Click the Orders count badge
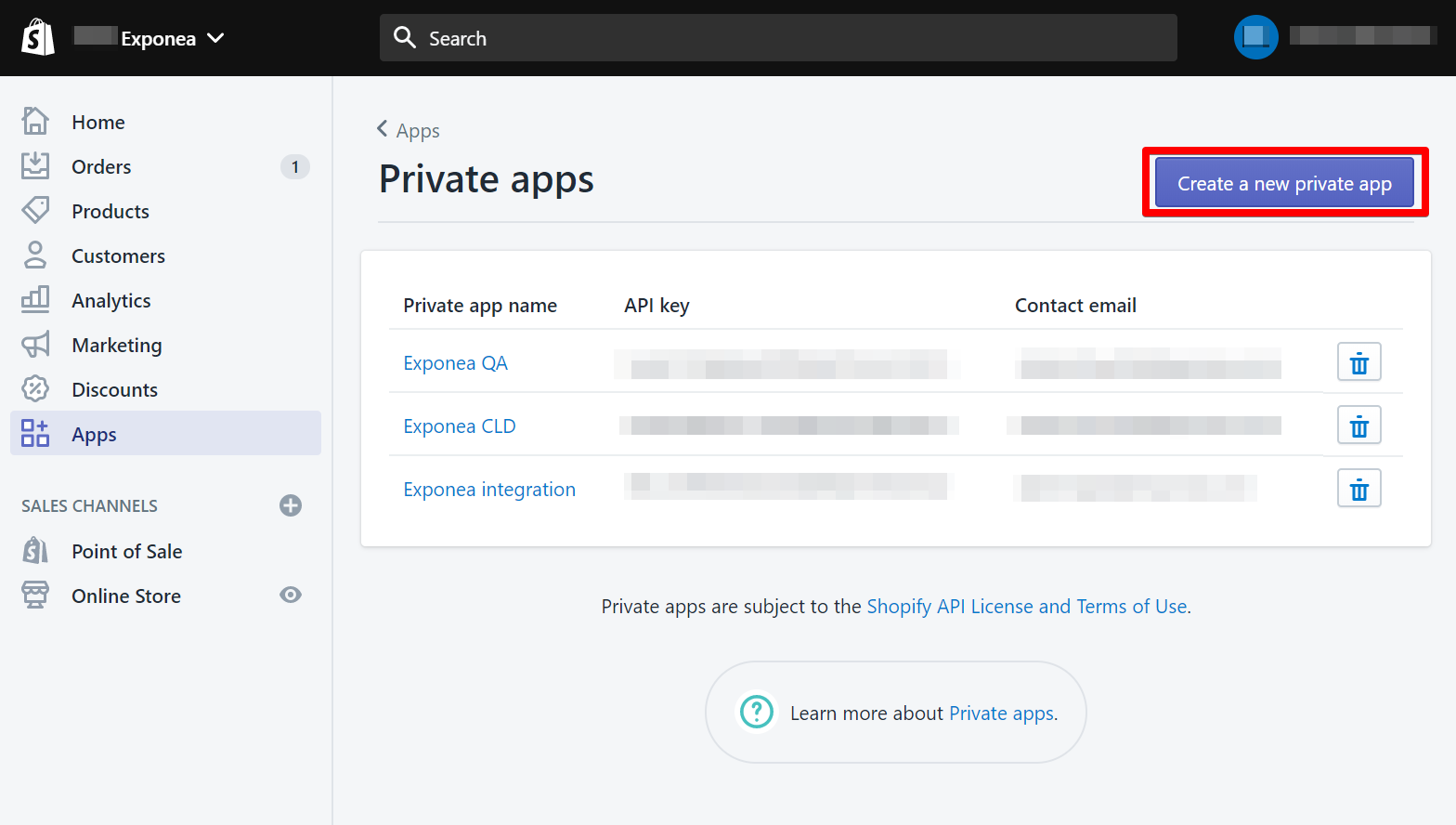 [295, 166]
